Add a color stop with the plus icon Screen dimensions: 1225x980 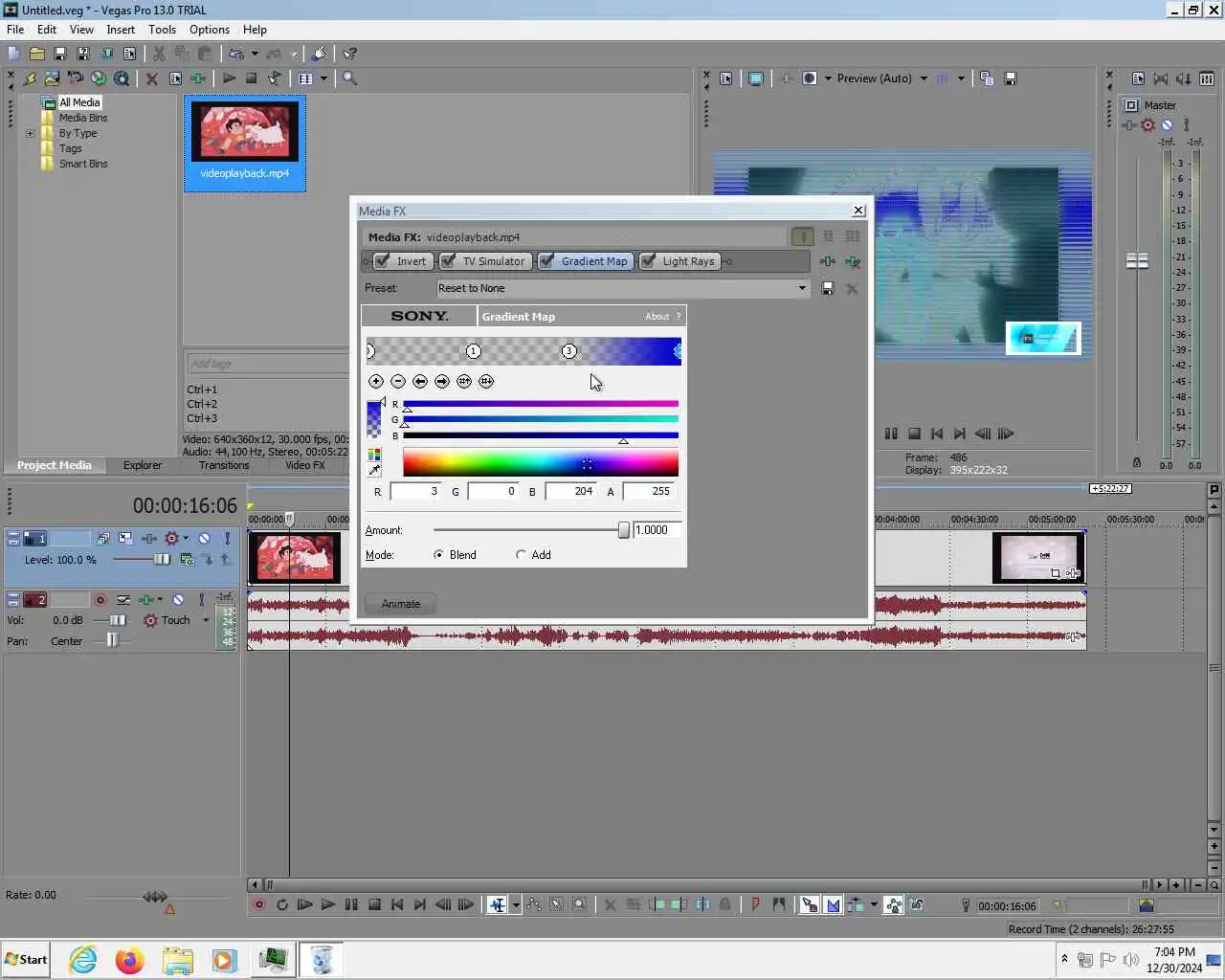click(376, 381)
